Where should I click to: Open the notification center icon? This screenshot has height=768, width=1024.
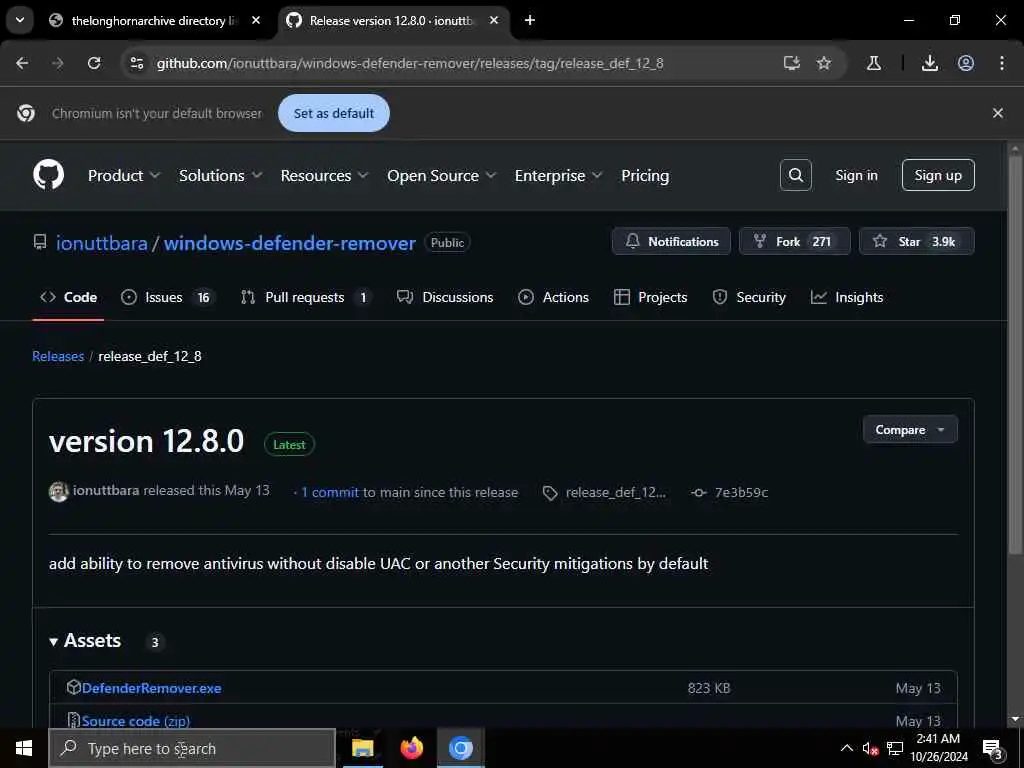[992, 749]
